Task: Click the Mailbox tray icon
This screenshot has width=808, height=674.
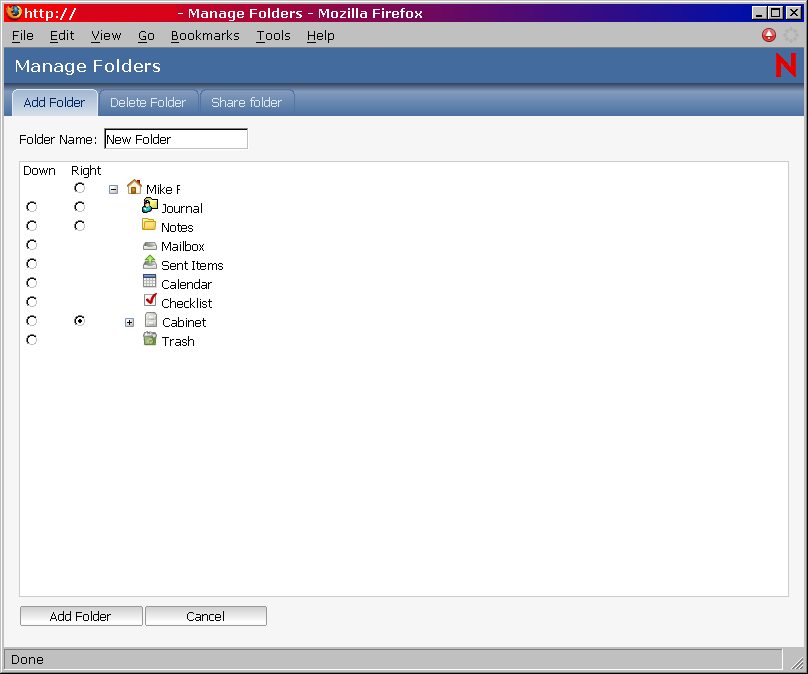Action: [x=149, y=246]
